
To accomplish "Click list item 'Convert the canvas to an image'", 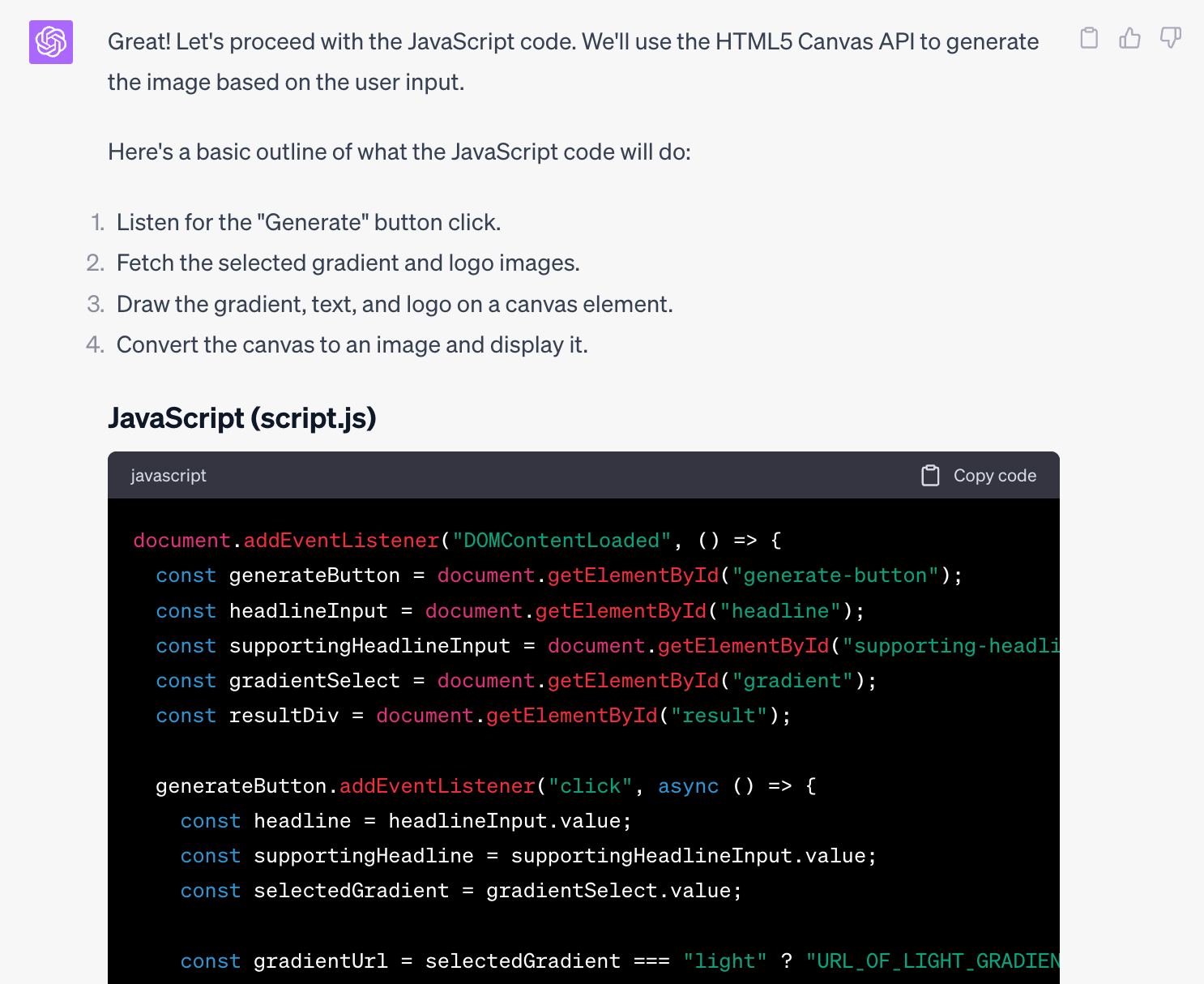I will 352,344.
